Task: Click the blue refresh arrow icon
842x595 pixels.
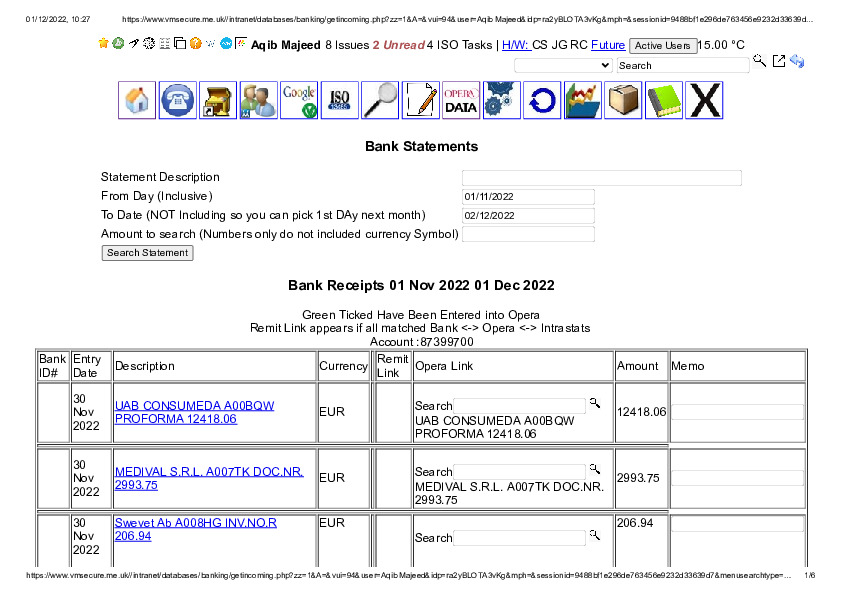Action: pyautogui.click(x=542, y=101)
